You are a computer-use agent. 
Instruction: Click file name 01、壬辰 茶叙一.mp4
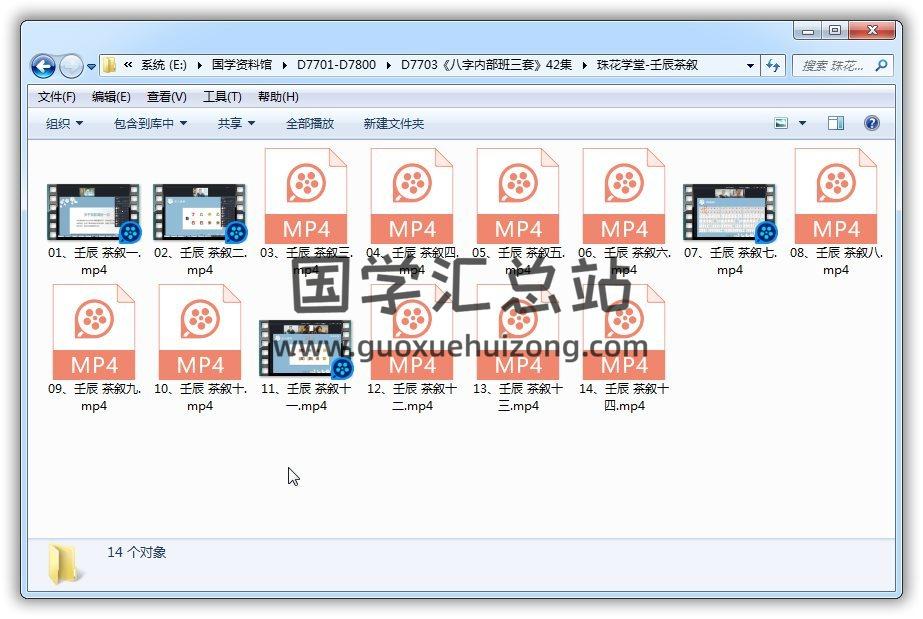(x=94, y=261)
